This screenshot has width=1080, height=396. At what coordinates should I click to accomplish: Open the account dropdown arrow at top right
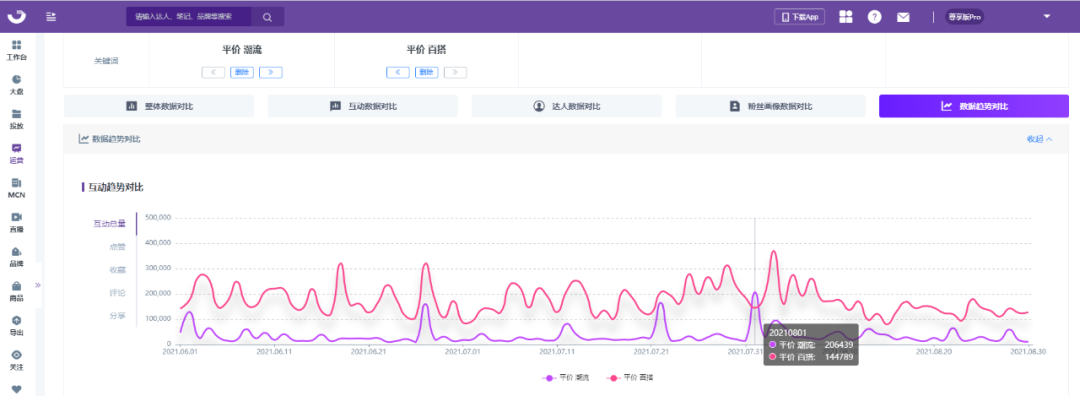1047,16
